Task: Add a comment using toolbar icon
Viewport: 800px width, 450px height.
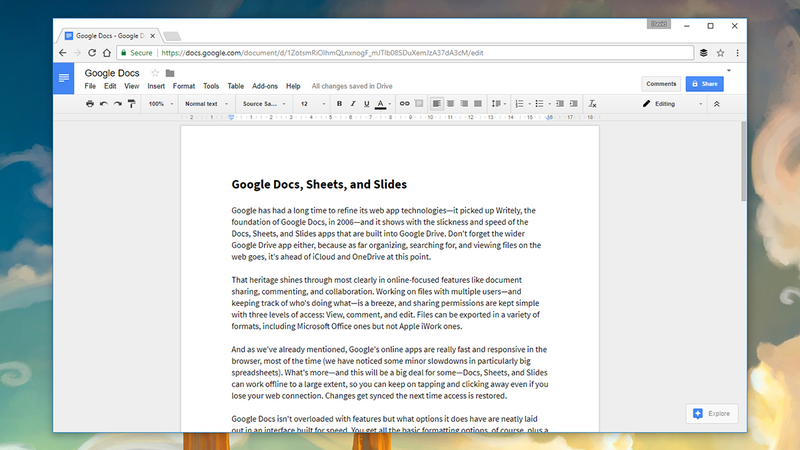Action: pos(419,104)
